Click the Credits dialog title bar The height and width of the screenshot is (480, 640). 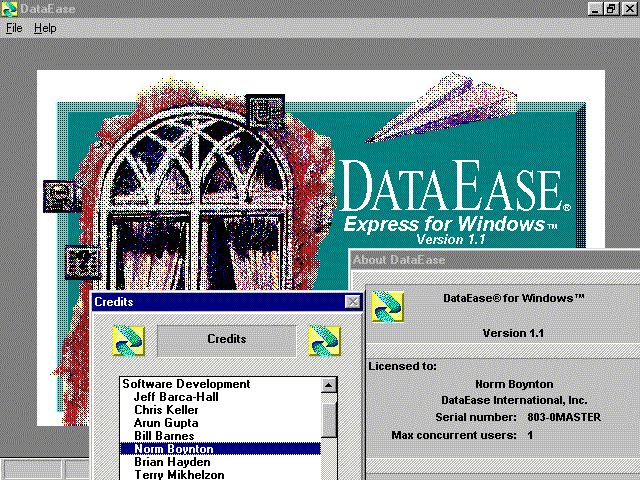point(220,302)
